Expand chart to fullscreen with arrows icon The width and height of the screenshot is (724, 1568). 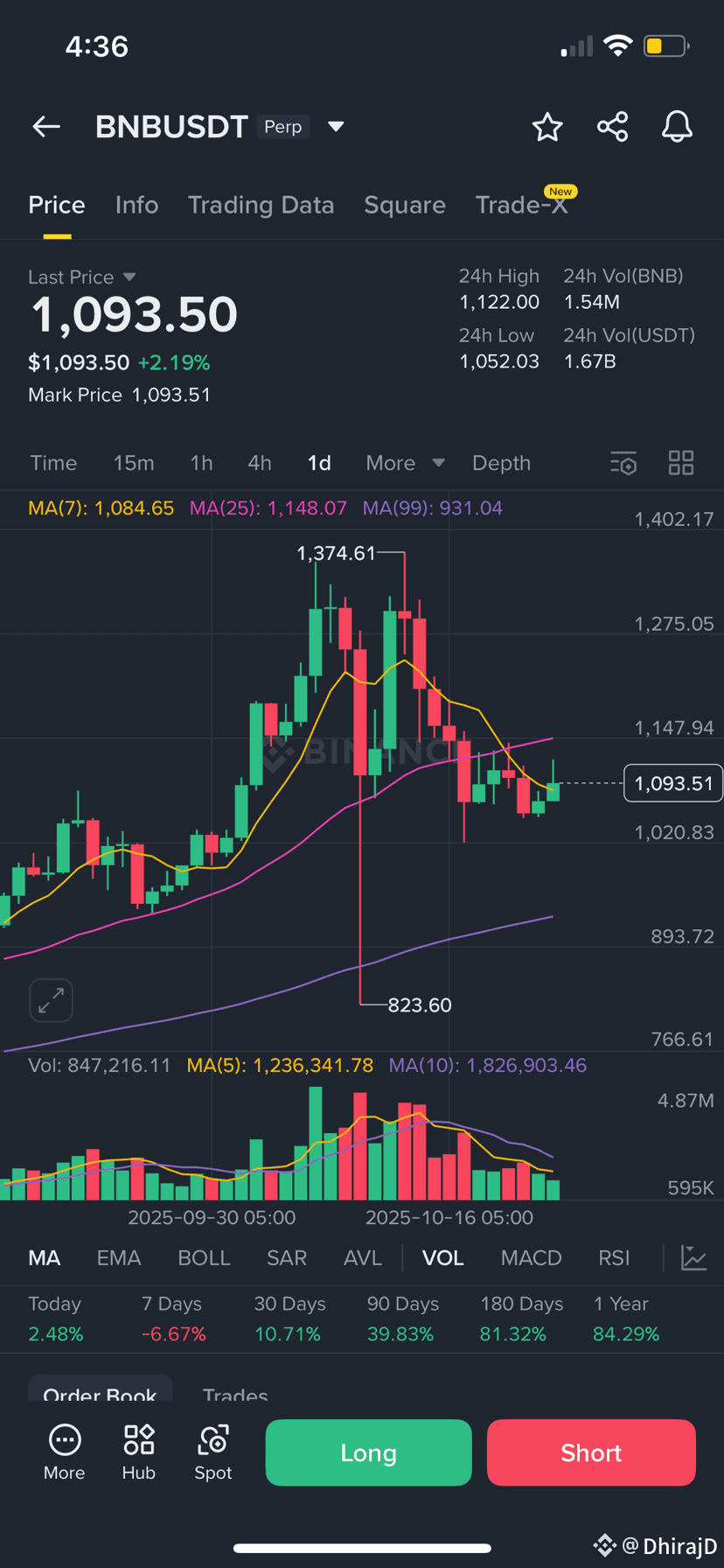click(51, 999)
